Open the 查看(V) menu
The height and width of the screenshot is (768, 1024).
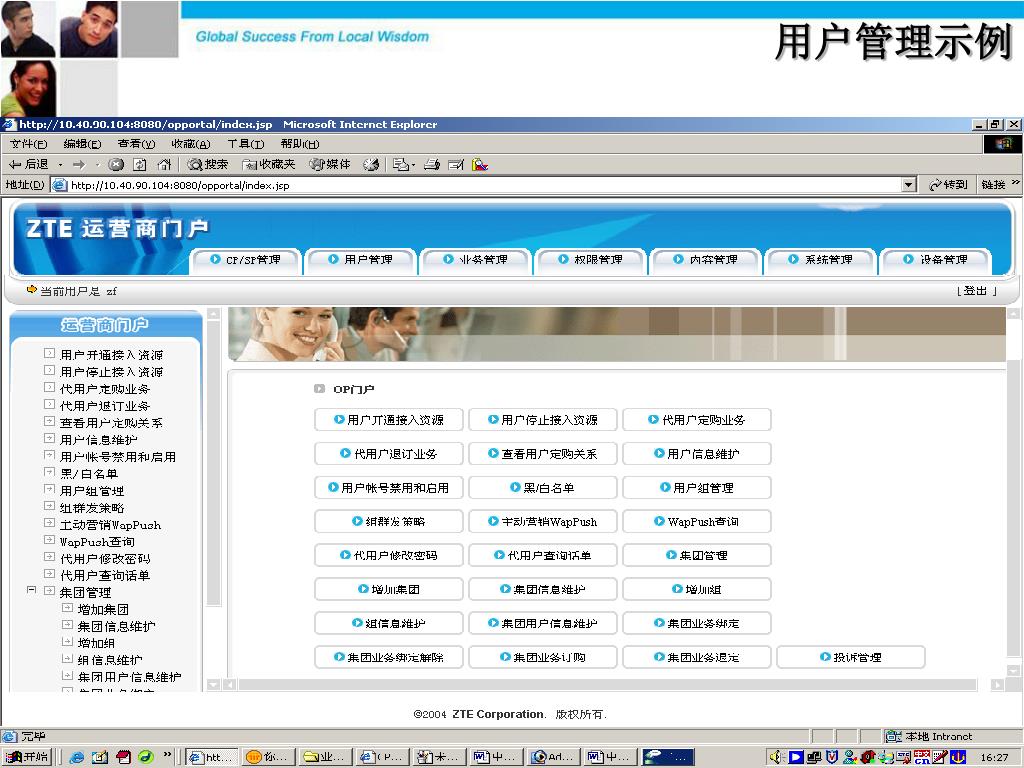136,144
